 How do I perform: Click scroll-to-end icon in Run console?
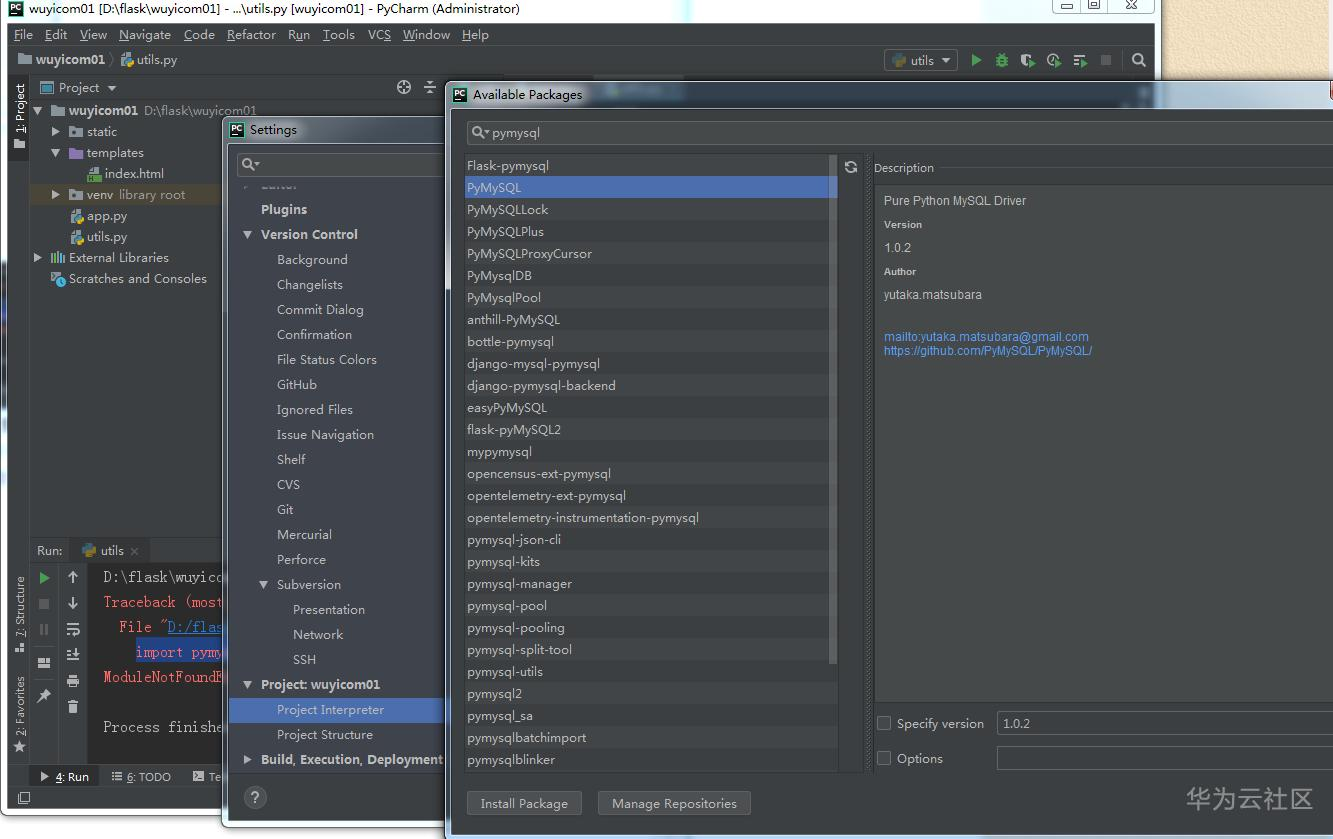coord(73,654)
